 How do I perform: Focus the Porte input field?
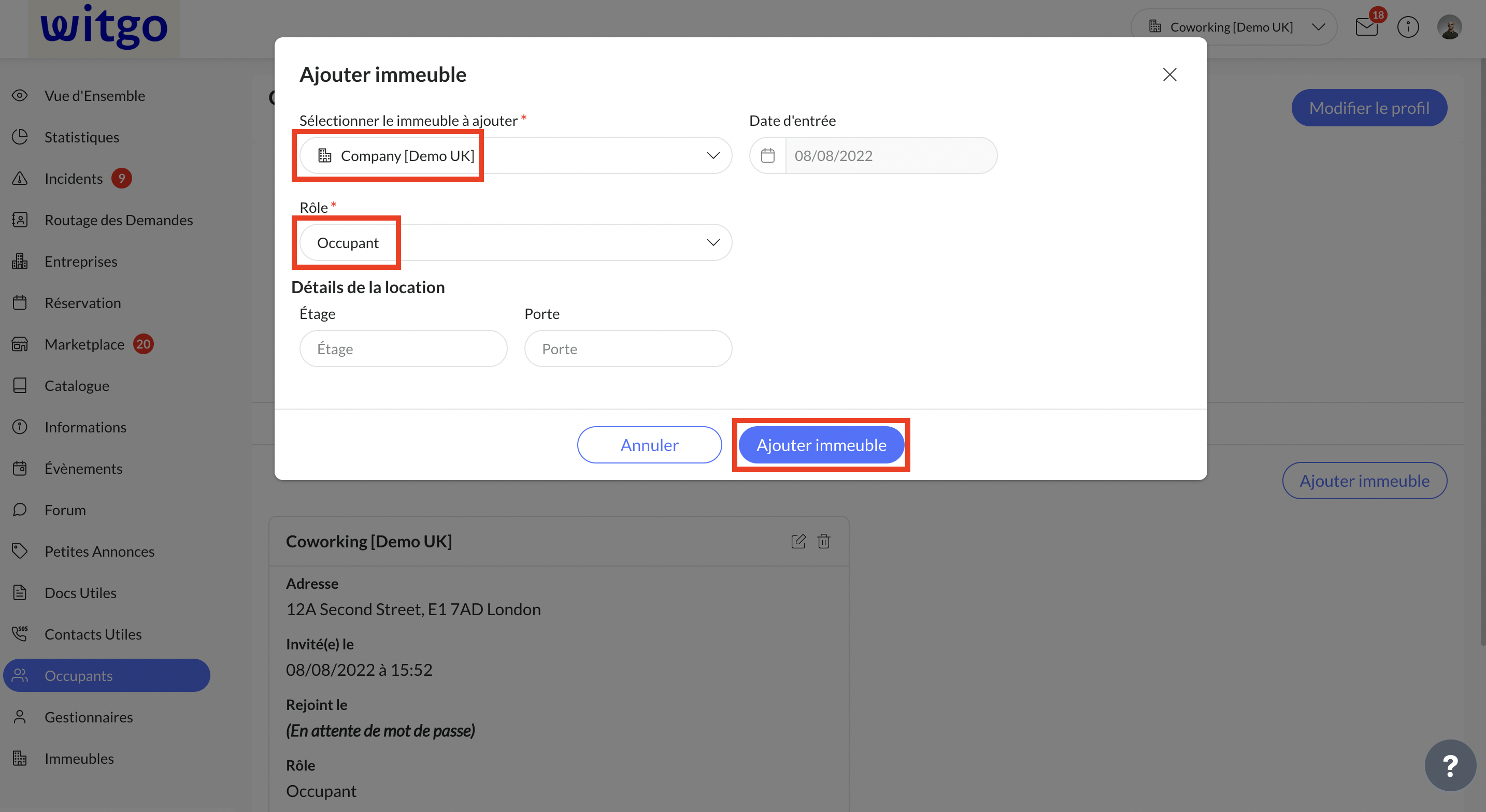[x=628, y=349]
